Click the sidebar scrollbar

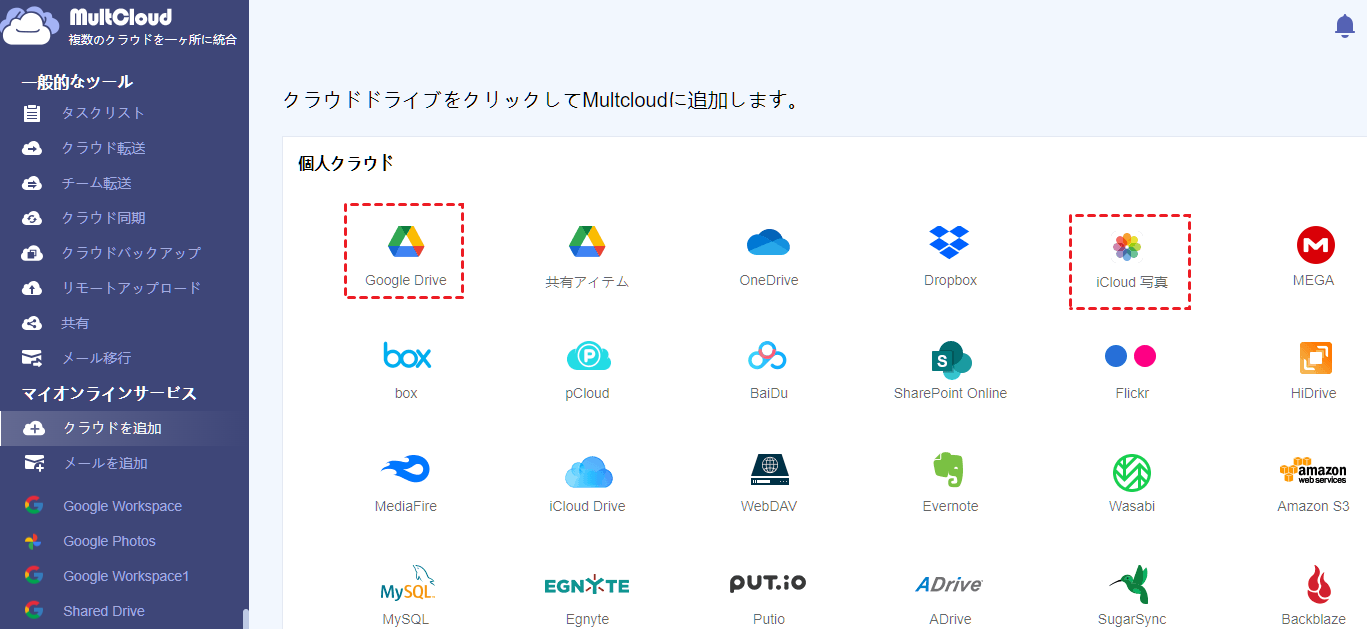[245, 619]
